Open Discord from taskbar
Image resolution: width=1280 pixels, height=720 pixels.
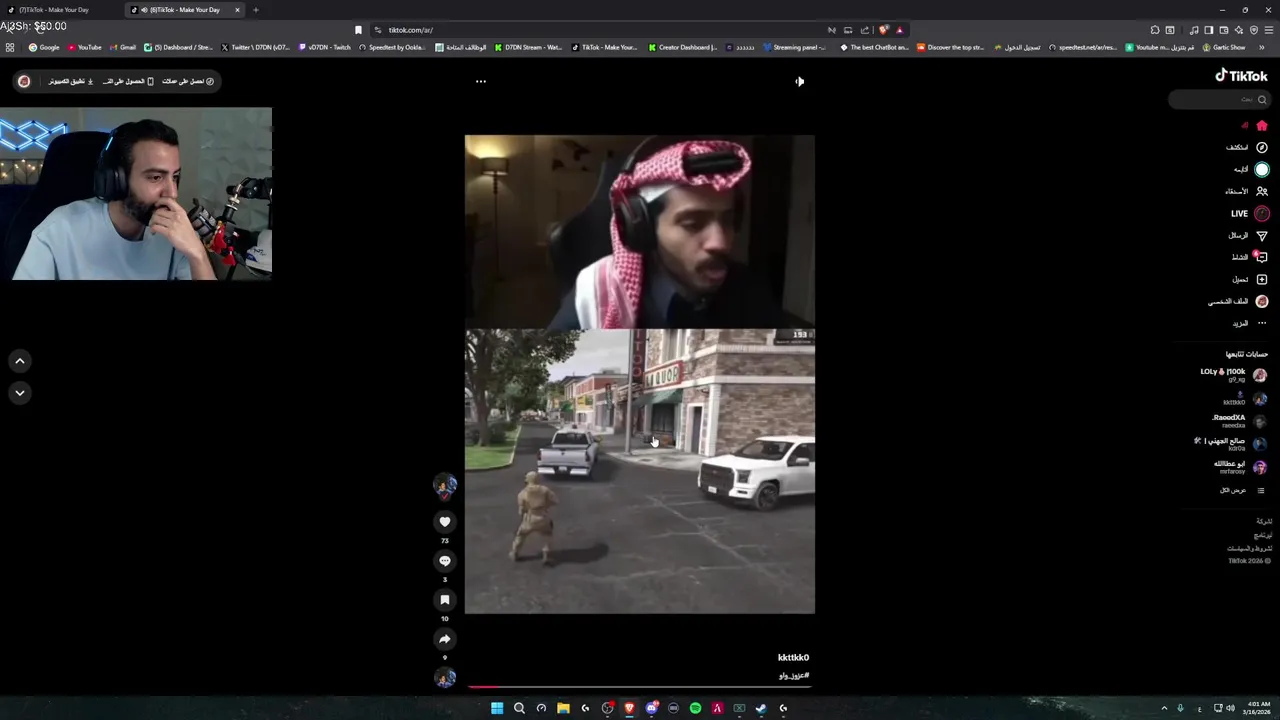click(651, 708)
